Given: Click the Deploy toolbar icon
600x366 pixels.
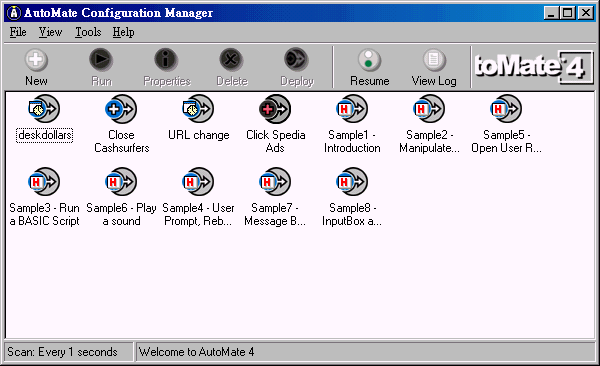Looking at the screenshot, I should 296,60.
